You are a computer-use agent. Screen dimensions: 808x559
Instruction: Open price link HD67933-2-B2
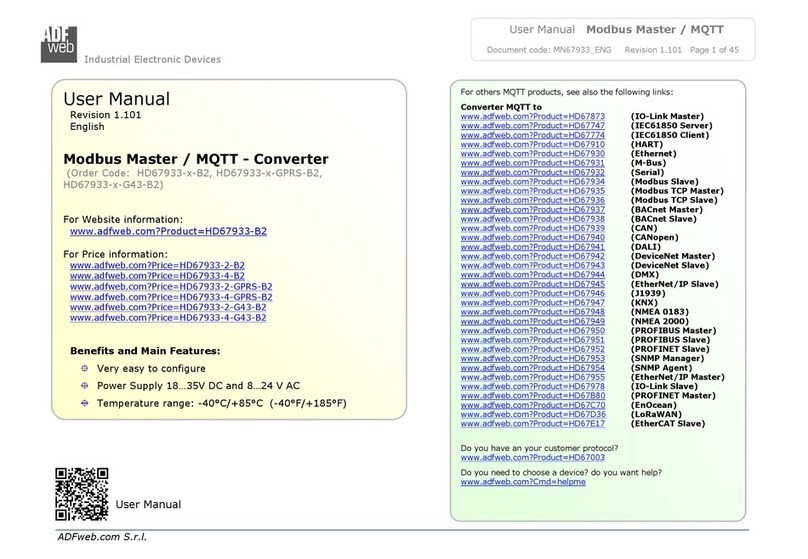[157, 265]
